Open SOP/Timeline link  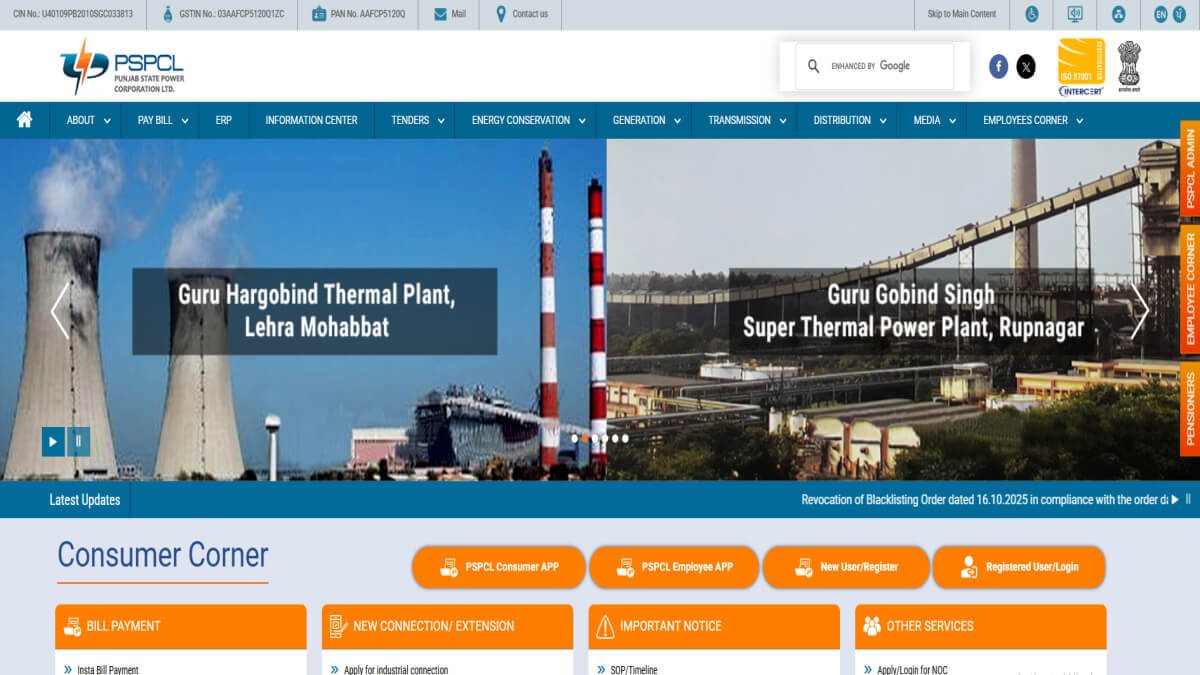click(634, 669)
